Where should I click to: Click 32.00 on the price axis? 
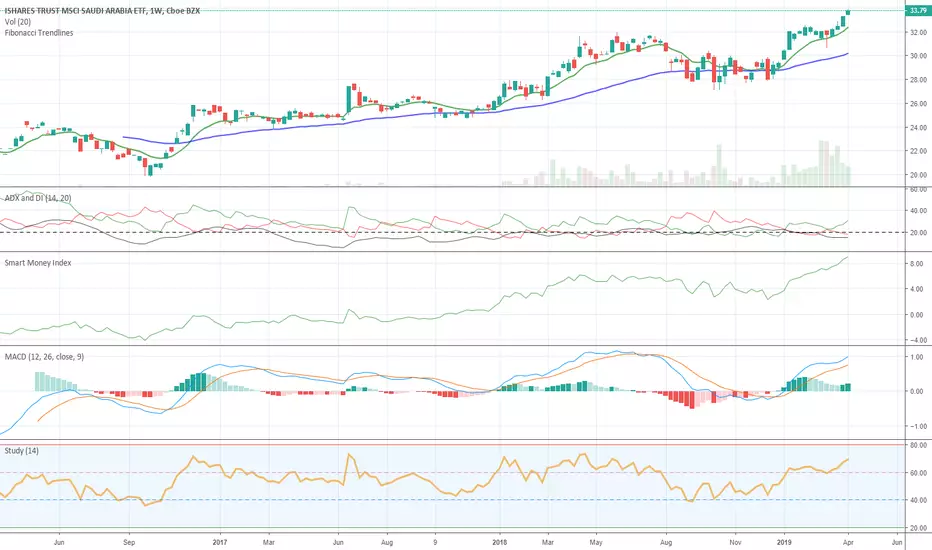918,32
